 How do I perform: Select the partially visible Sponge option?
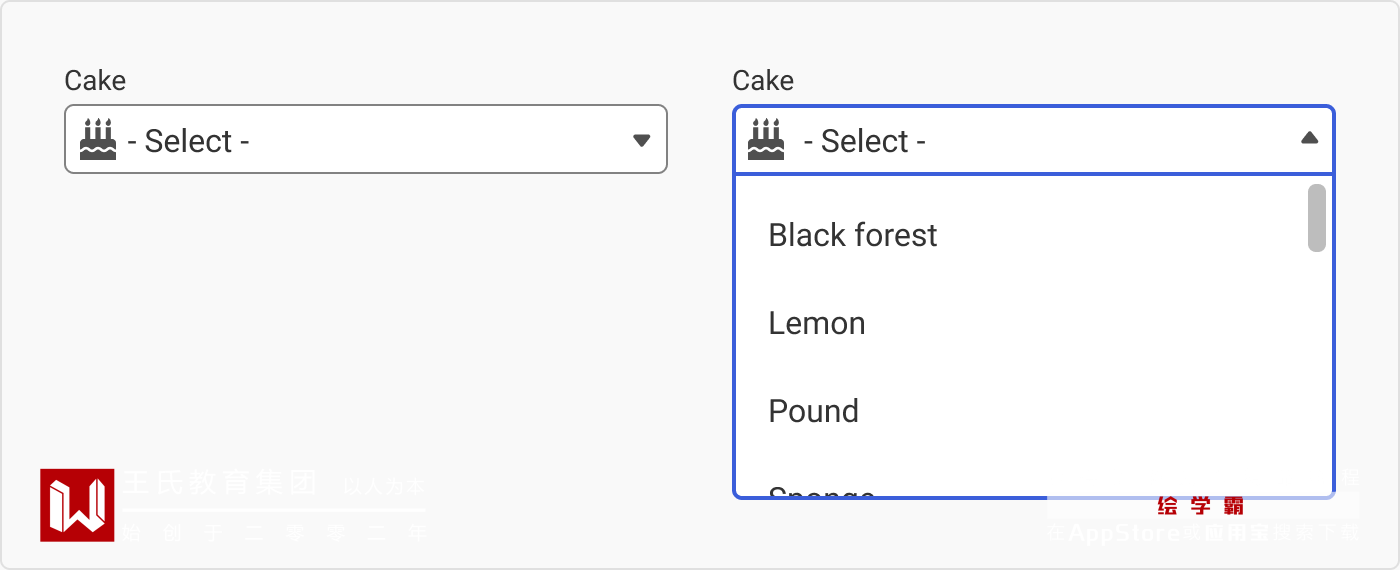point(821,491)
